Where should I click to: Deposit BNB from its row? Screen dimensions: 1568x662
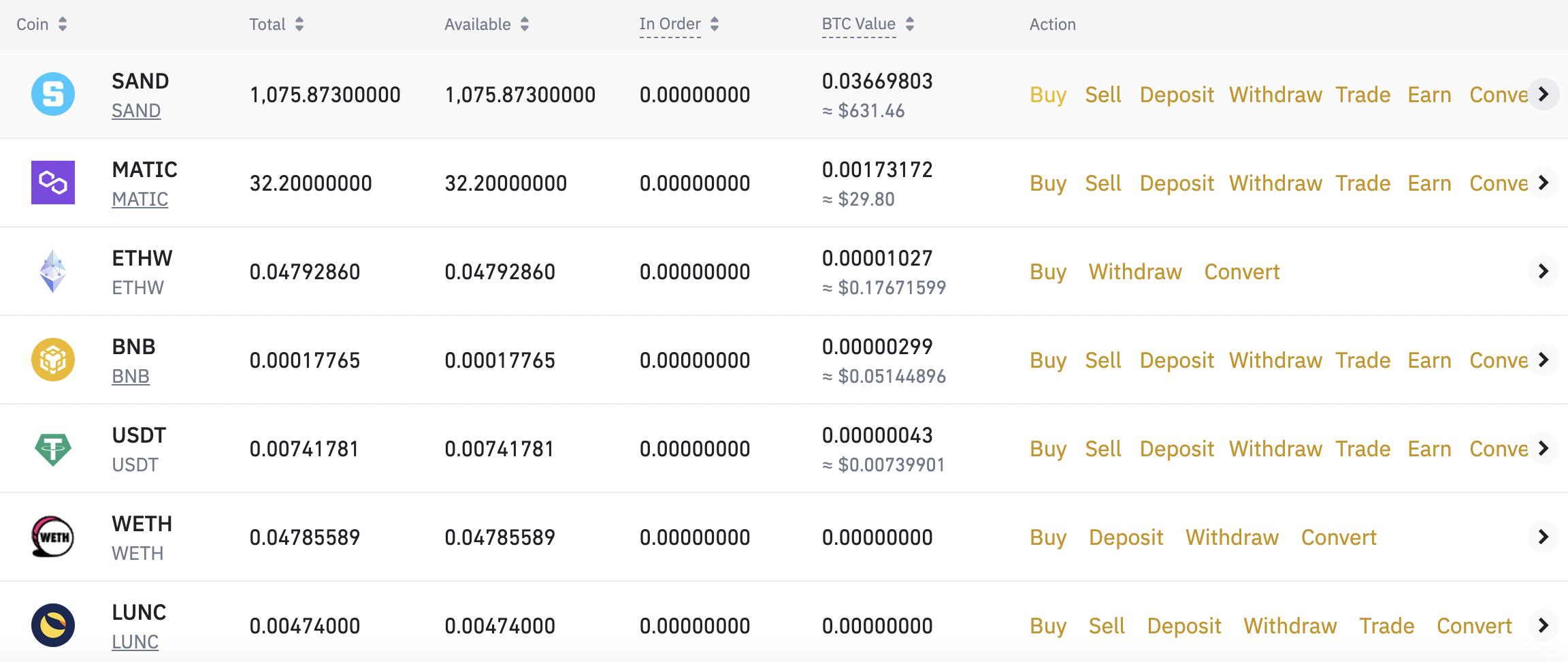pyautogui.click(x=1177, y=360)
